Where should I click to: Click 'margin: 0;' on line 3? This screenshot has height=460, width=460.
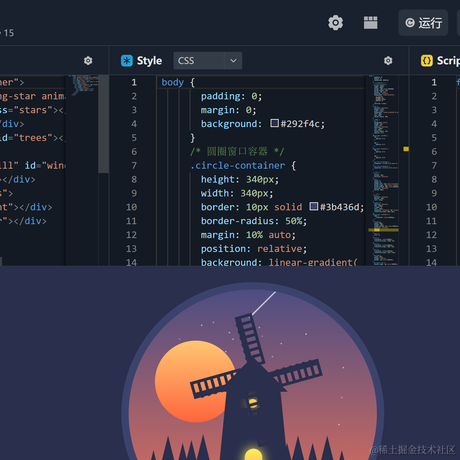tap(228, 110)
